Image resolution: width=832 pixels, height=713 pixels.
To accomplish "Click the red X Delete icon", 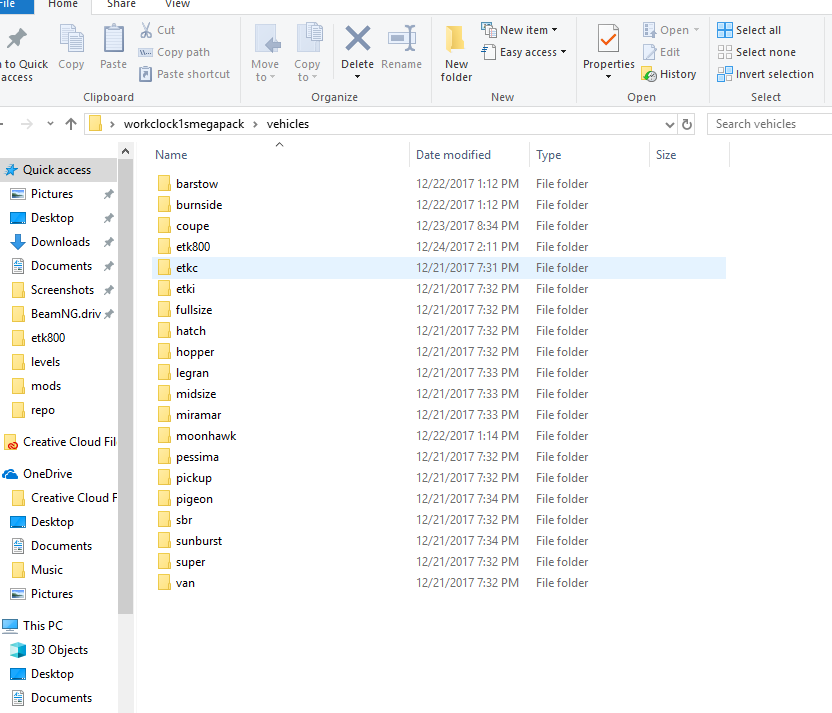I will coord(358,38).
